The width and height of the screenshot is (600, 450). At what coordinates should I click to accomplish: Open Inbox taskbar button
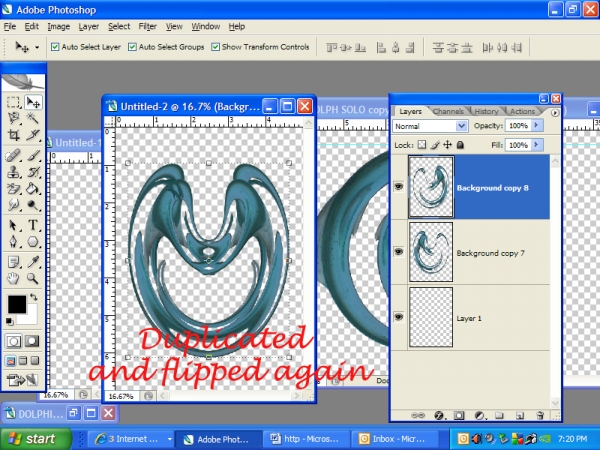click(395, 439)
